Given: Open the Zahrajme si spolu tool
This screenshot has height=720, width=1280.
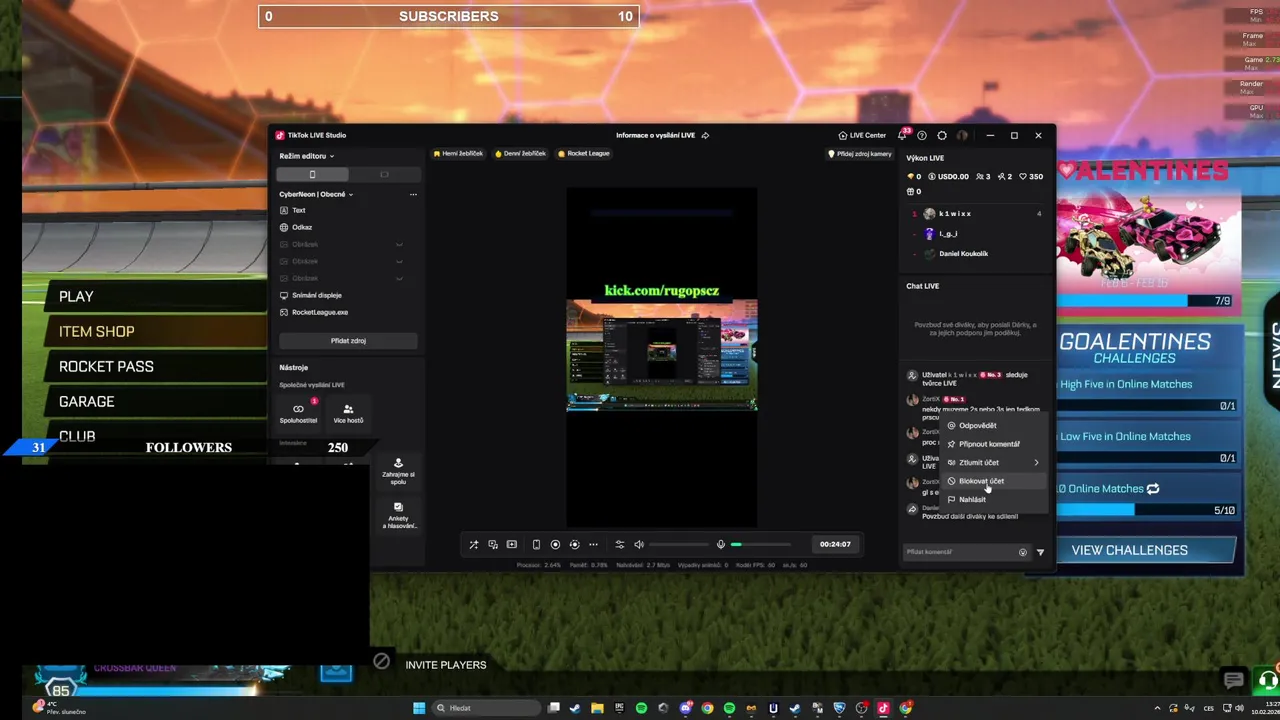Looking at the screenshot, I should click(x=398, y=472).
